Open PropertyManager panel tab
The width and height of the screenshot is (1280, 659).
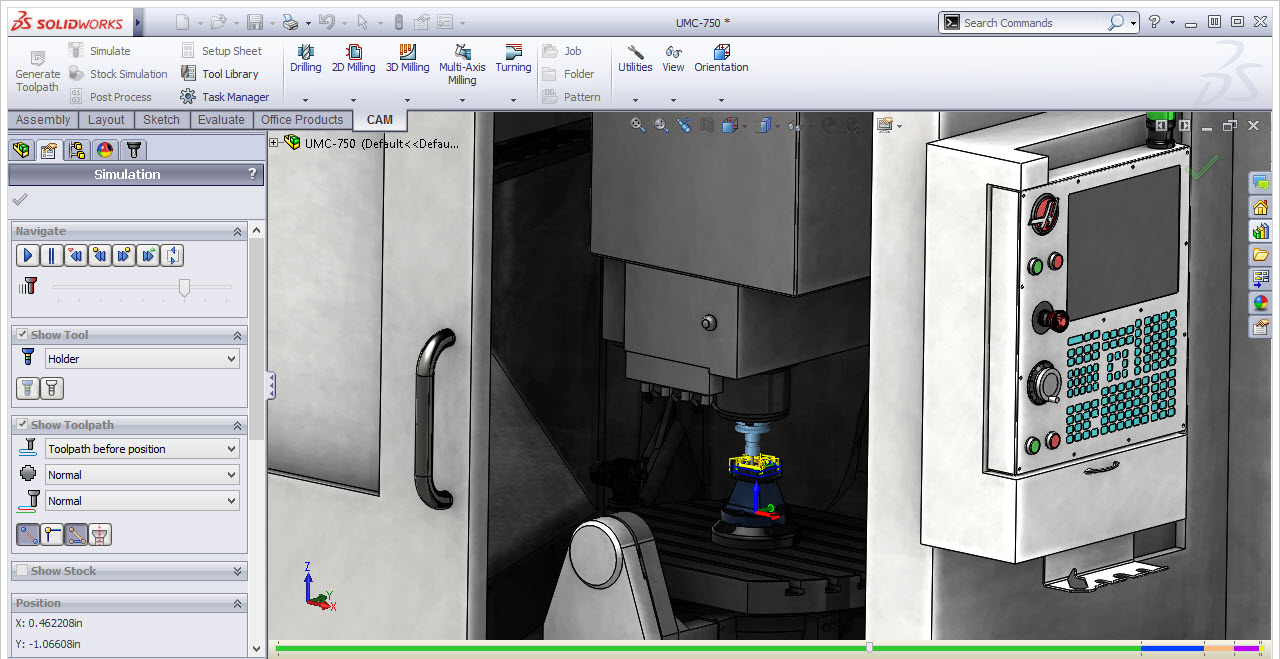tap(48, 150)
